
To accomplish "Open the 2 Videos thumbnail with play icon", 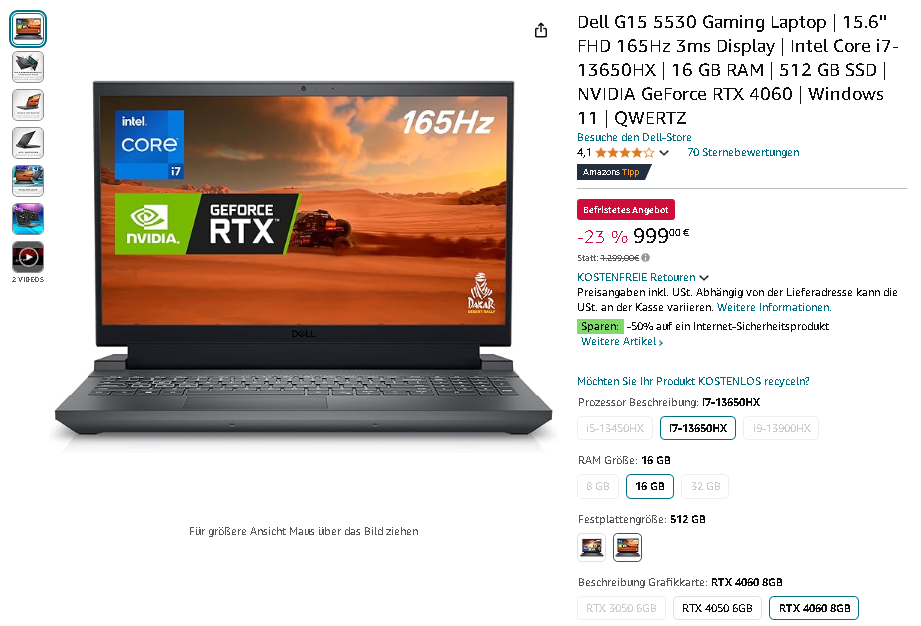I will 28,257.
